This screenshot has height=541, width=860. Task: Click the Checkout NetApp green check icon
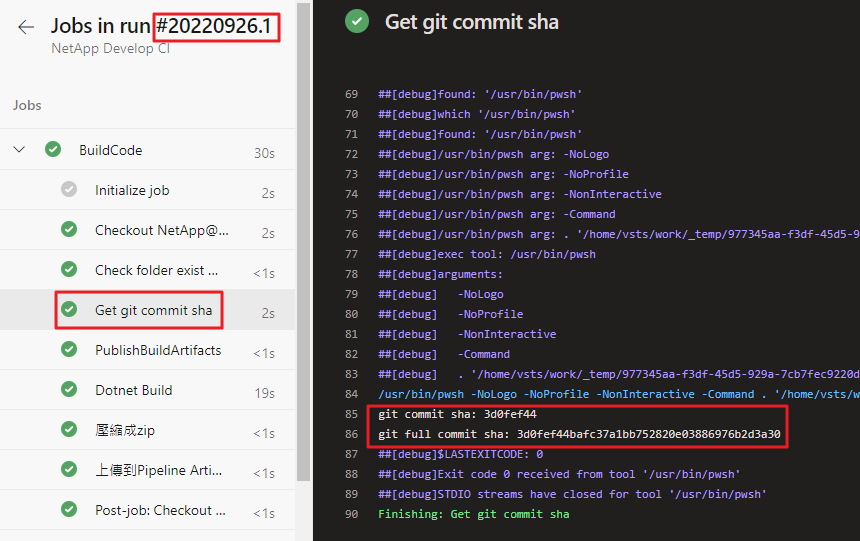[69, 229]
